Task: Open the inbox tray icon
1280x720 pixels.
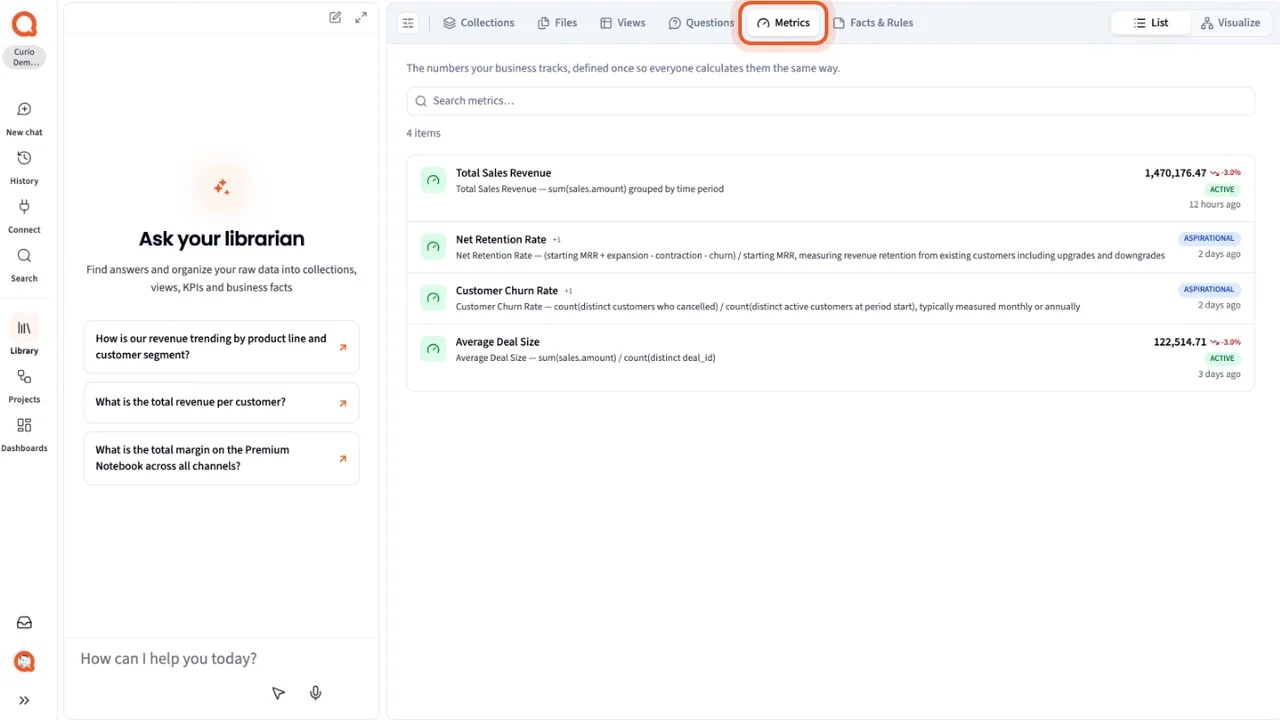Action: pyautogui.click(x=24, y=623)
